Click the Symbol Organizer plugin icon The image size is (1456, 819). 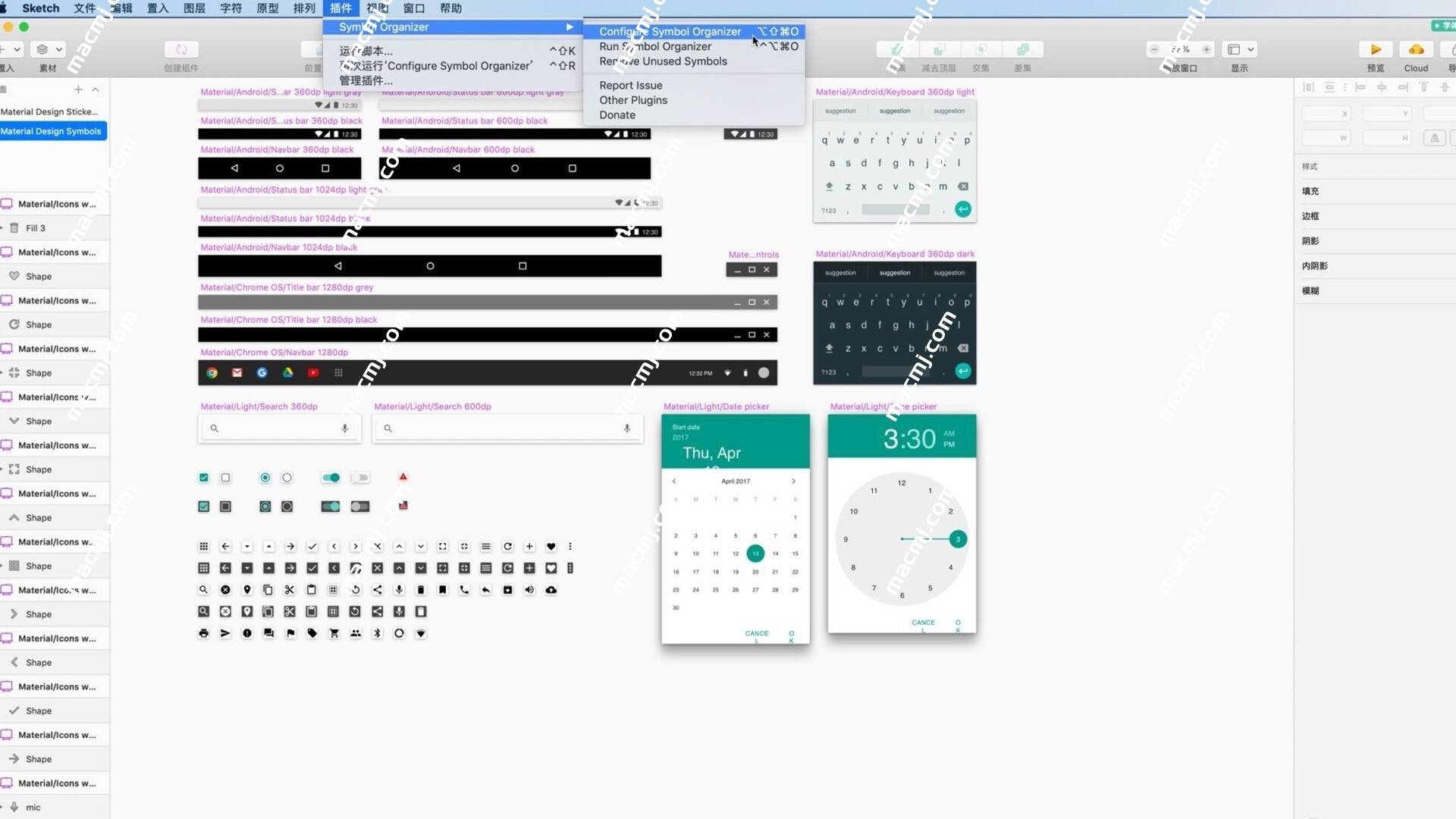[383, 27]
